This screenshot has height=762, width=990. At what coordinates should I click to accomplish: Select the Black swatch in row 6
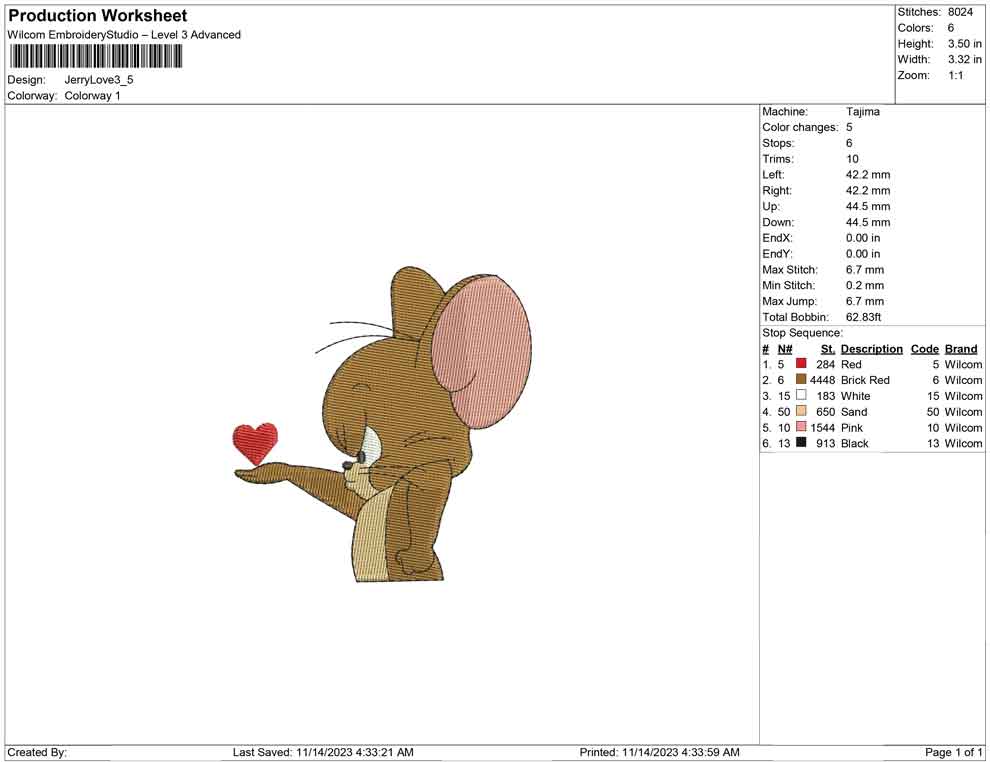tap(799, 443)
